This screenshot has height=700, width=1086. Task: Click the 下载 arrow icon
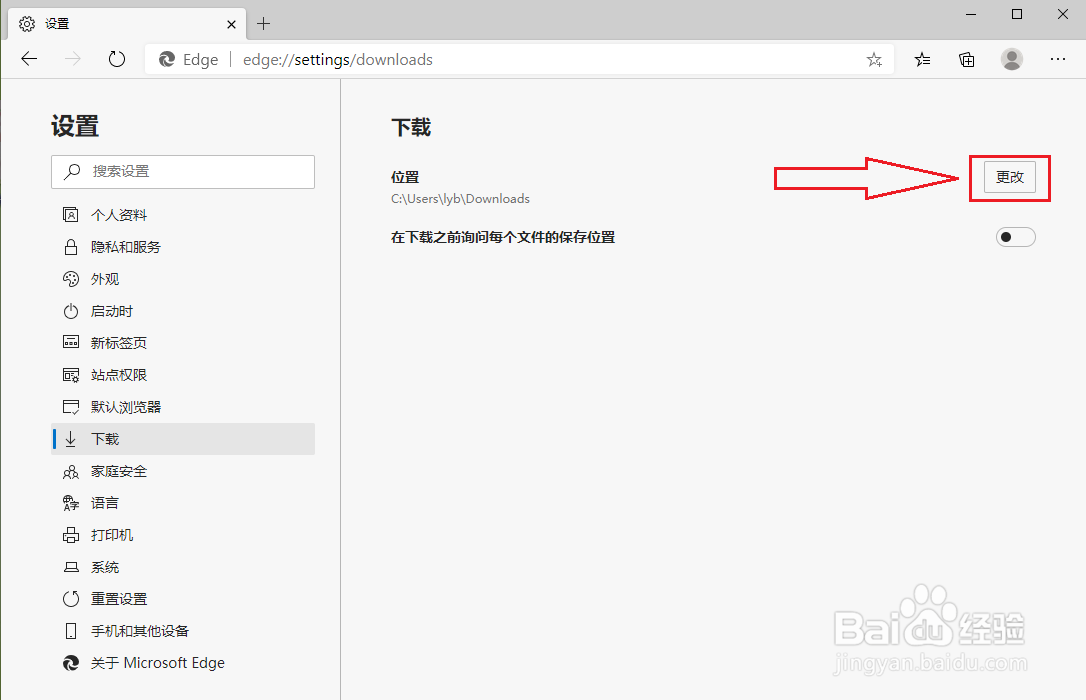71,439
